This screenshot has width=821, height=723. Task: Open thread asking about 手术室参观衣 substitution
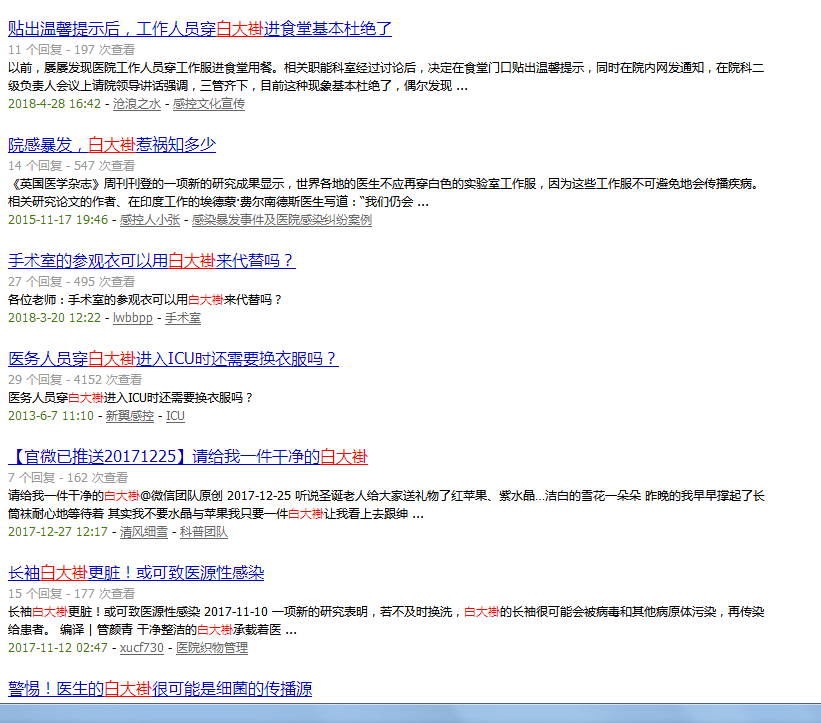(x=150, y=260)
